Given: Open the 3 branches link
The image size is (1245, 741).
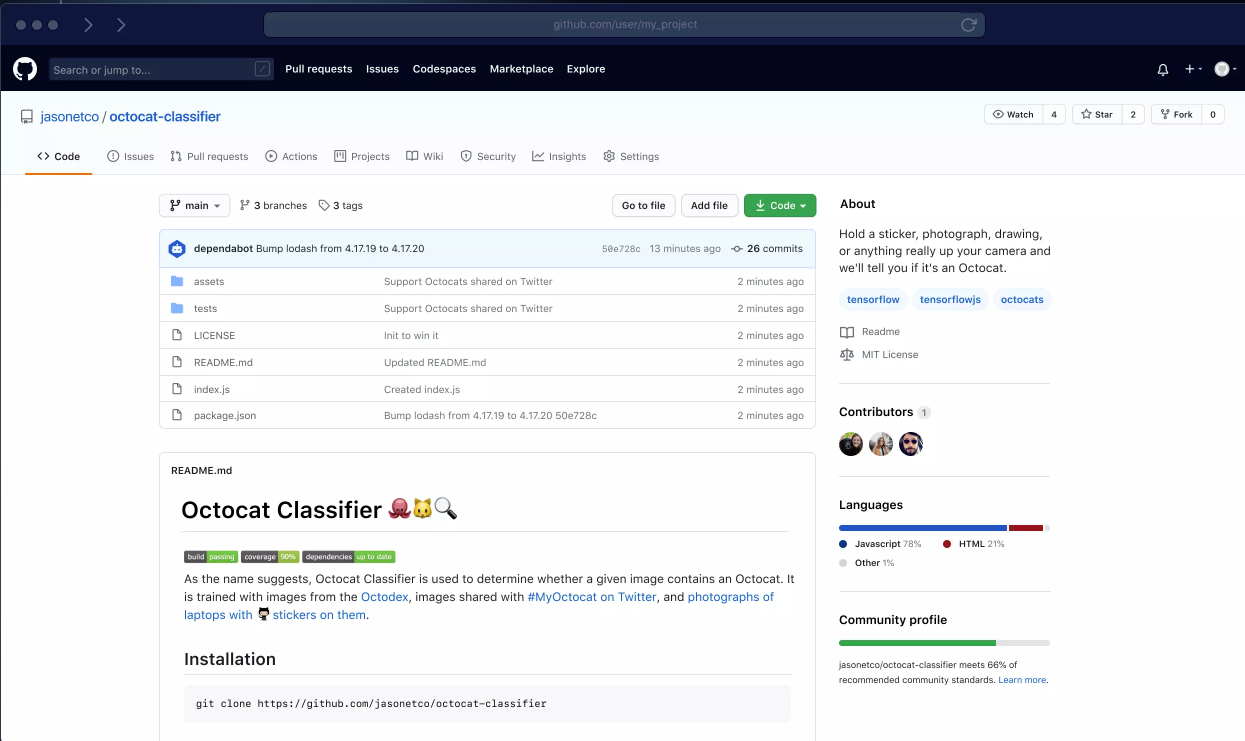Looking at the screenshot, I should 273,206.
